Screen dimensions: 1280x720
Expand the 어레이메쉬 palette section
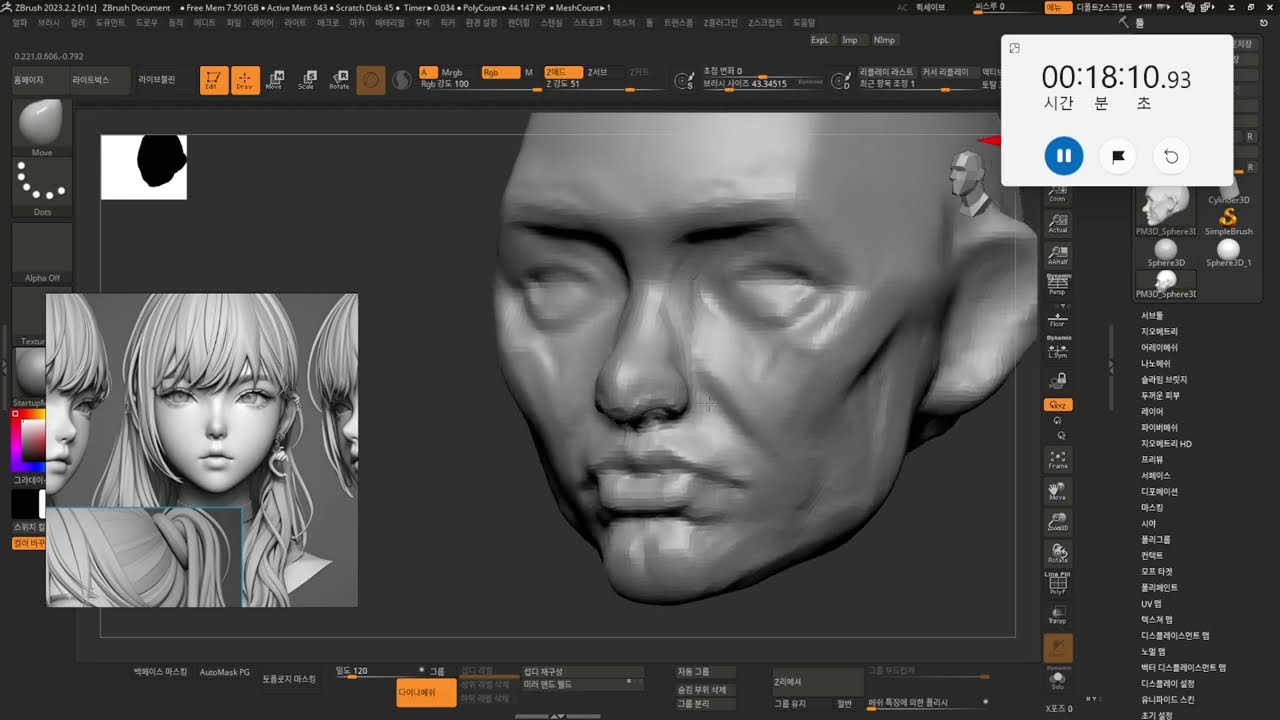point(1159,347)
